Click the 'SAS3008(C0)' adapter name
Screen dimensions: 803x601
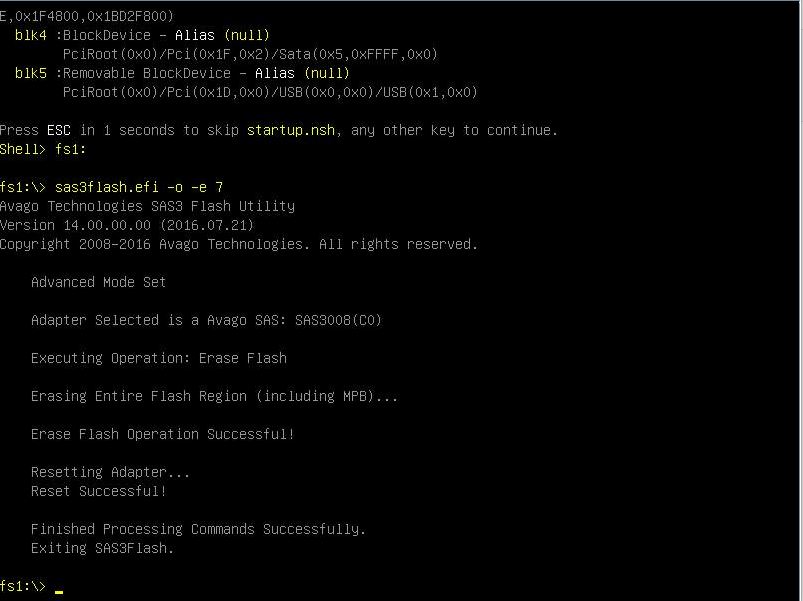point(338,320)
